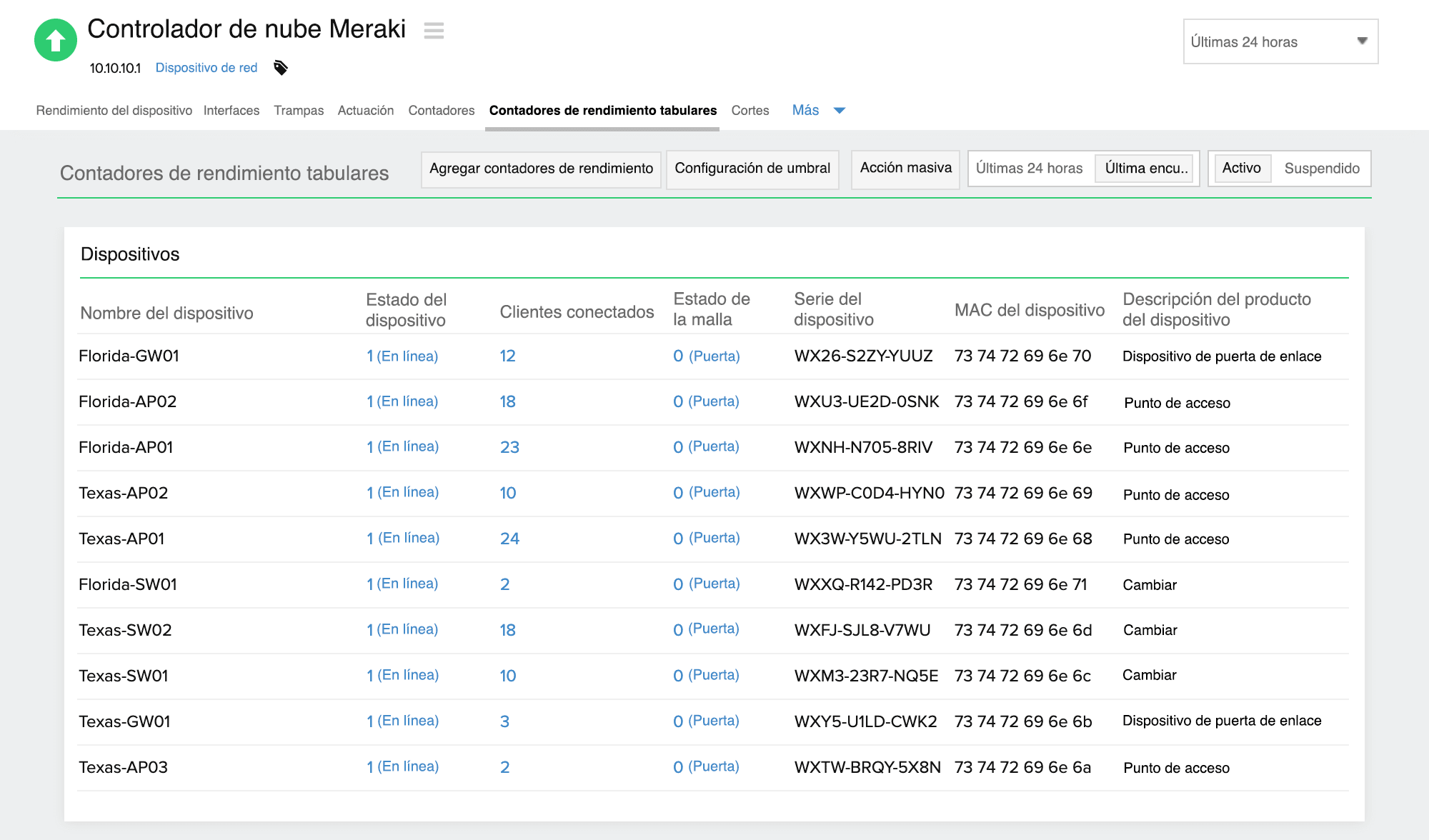Switch to the Suspendido filter
The image size is (1429, 840).
point(1321,169)
